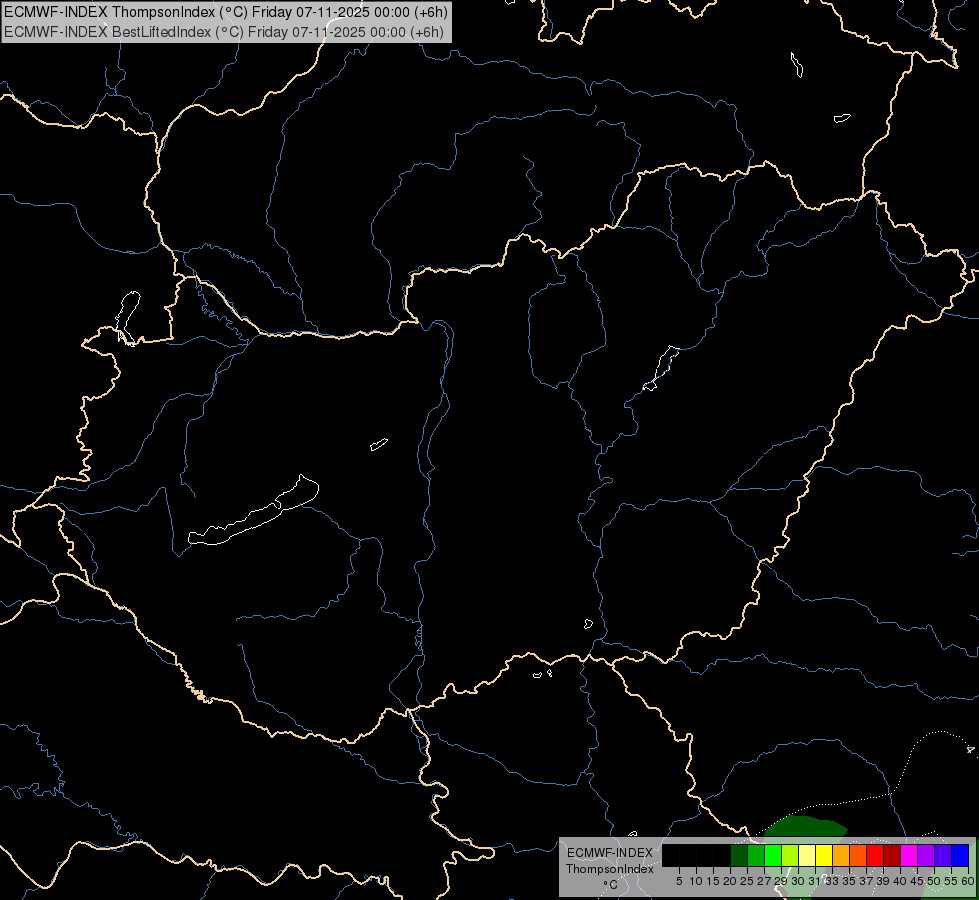The width and height of the screenshot is (979, 900).
Task: Click the legend tick value "60"
Action: (x=968, y=881)
